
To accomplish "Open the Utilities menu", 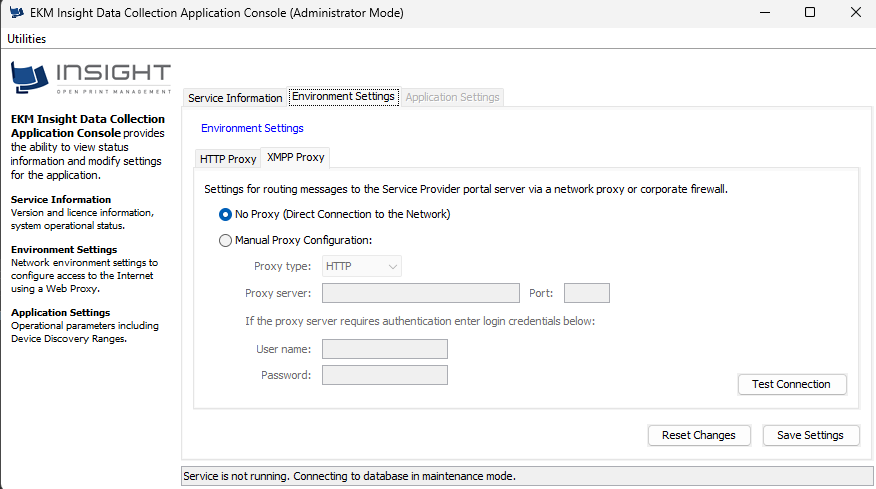I will [x=26, y=39].
